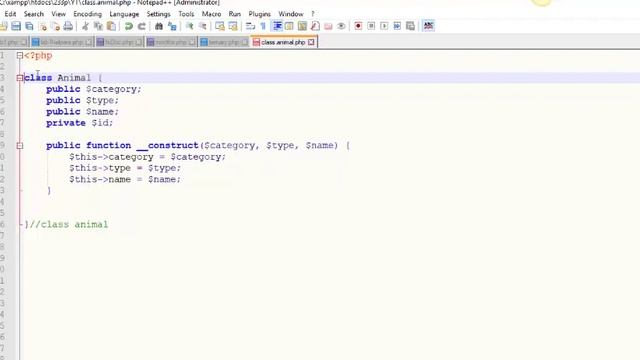The image size is (640, 360).
Task: Open the View menu
Action: click(58, 14)
